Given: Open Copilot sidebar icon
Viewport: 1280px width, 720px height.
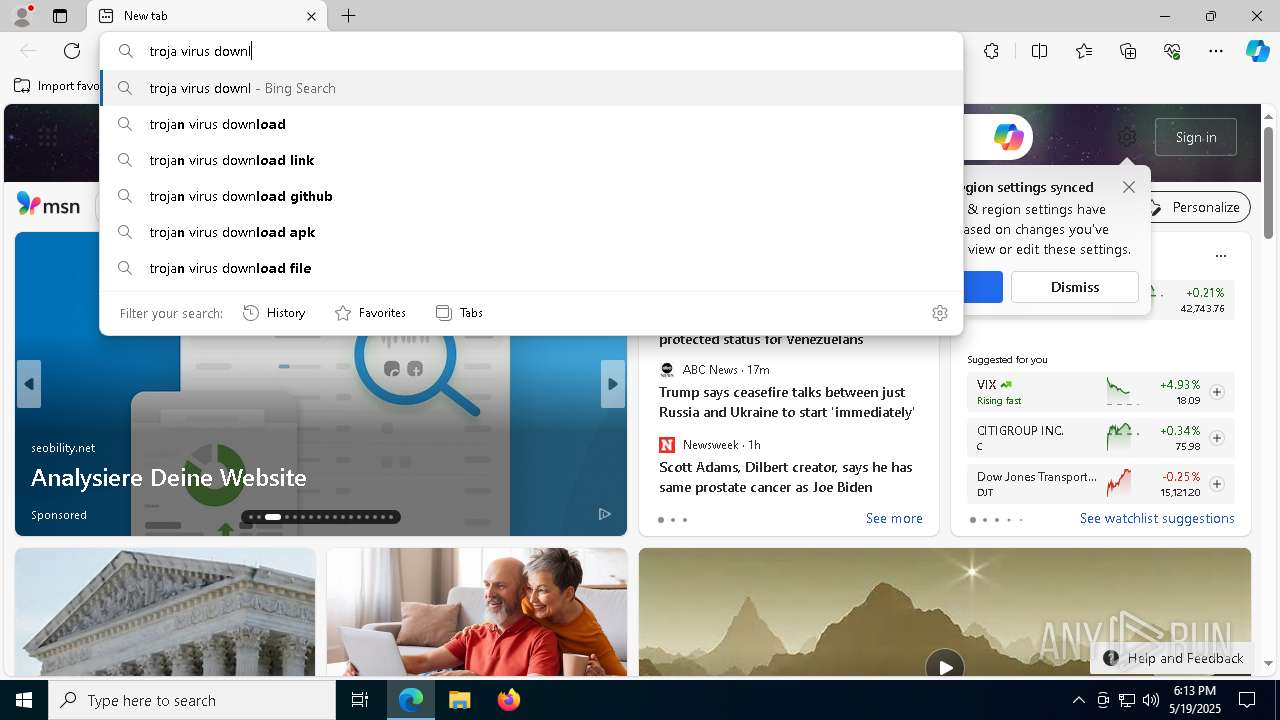Looking at the screenshot, I should [x=1257, y=51].
